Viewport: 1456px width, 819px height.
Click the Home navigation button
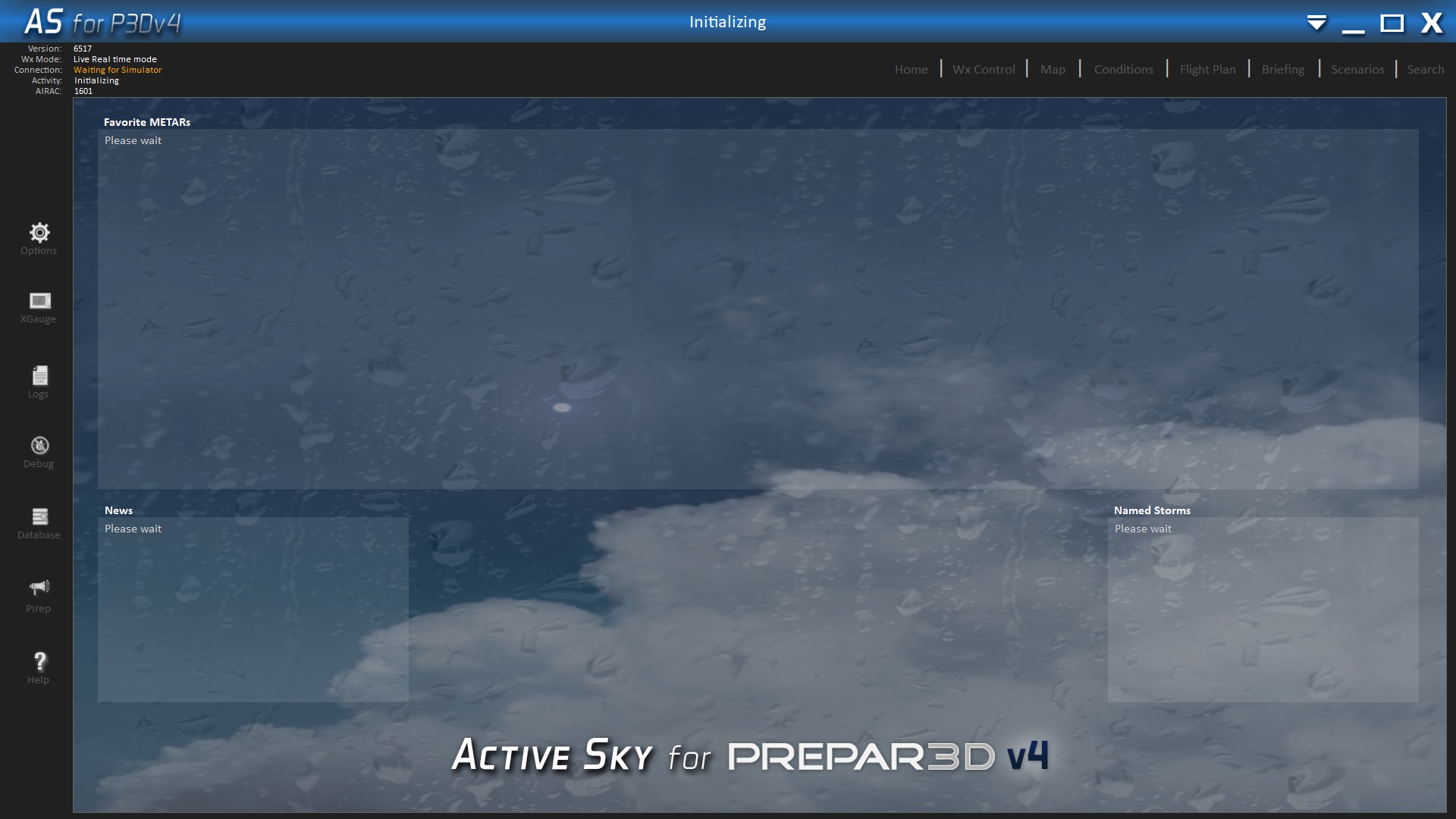(910, 69)
